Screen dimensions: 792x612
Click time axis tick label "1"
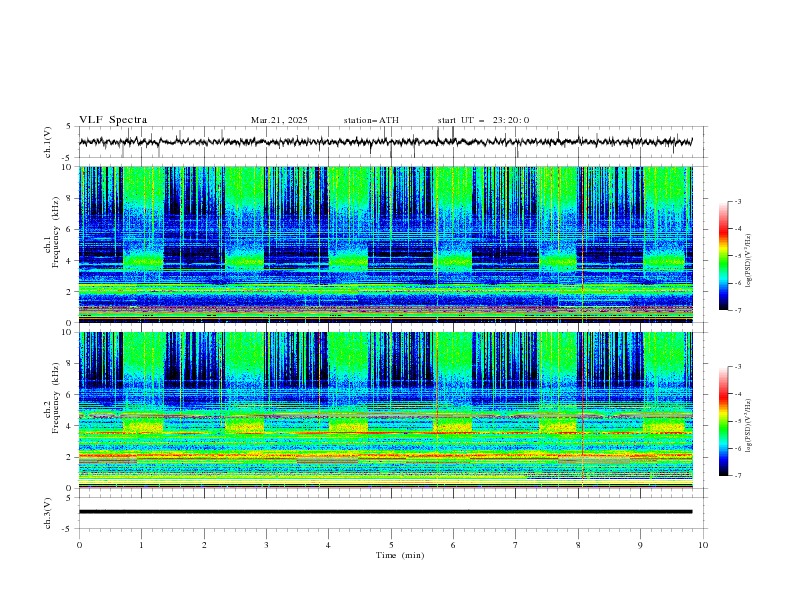tap(141, 545)
